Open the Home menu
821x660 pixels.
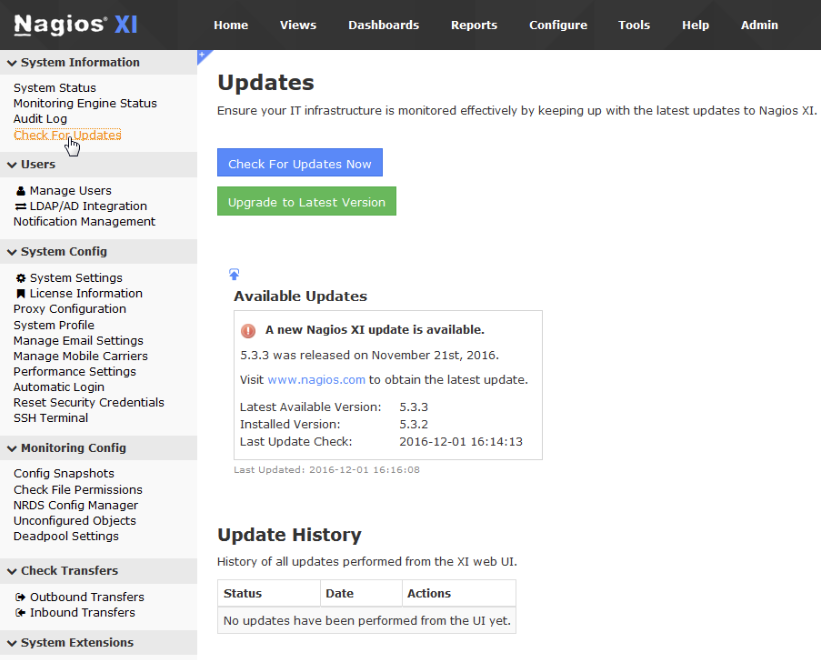pyautogui.click(x=231, y=25)
